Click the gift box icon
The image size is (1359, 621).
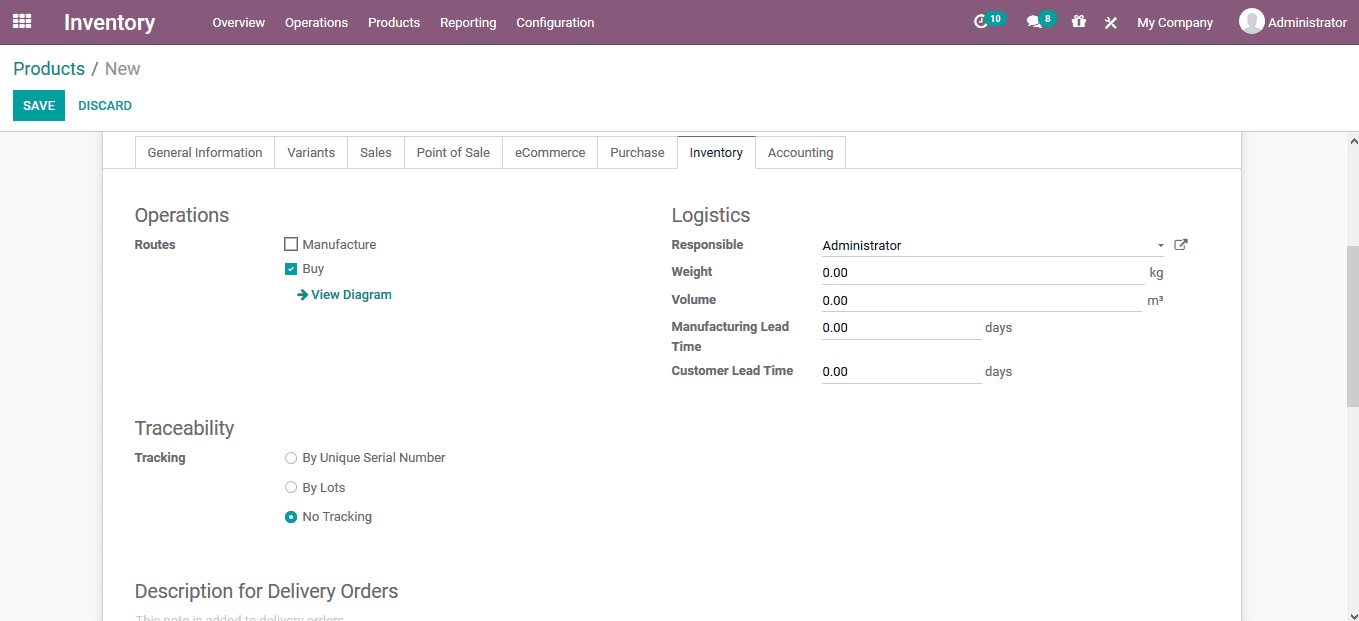click(x=1078, y=21)
